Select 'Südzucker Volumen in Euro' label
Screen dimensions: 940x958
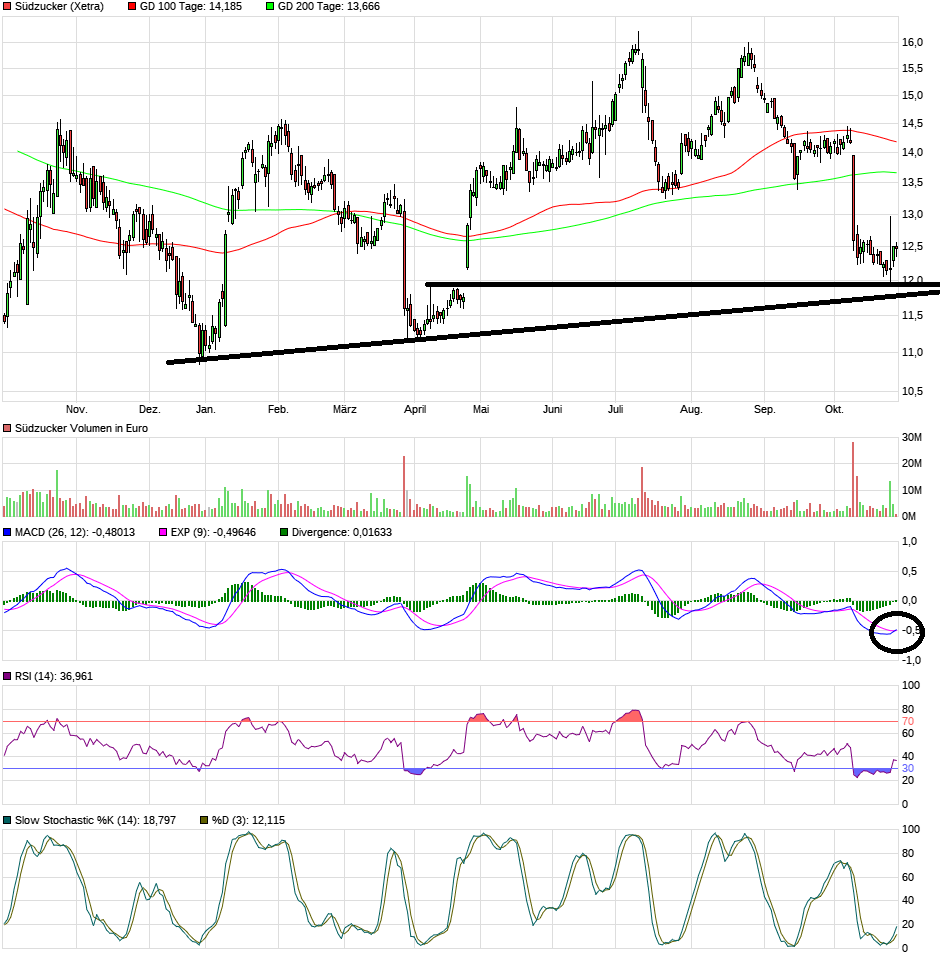point(81,428)
